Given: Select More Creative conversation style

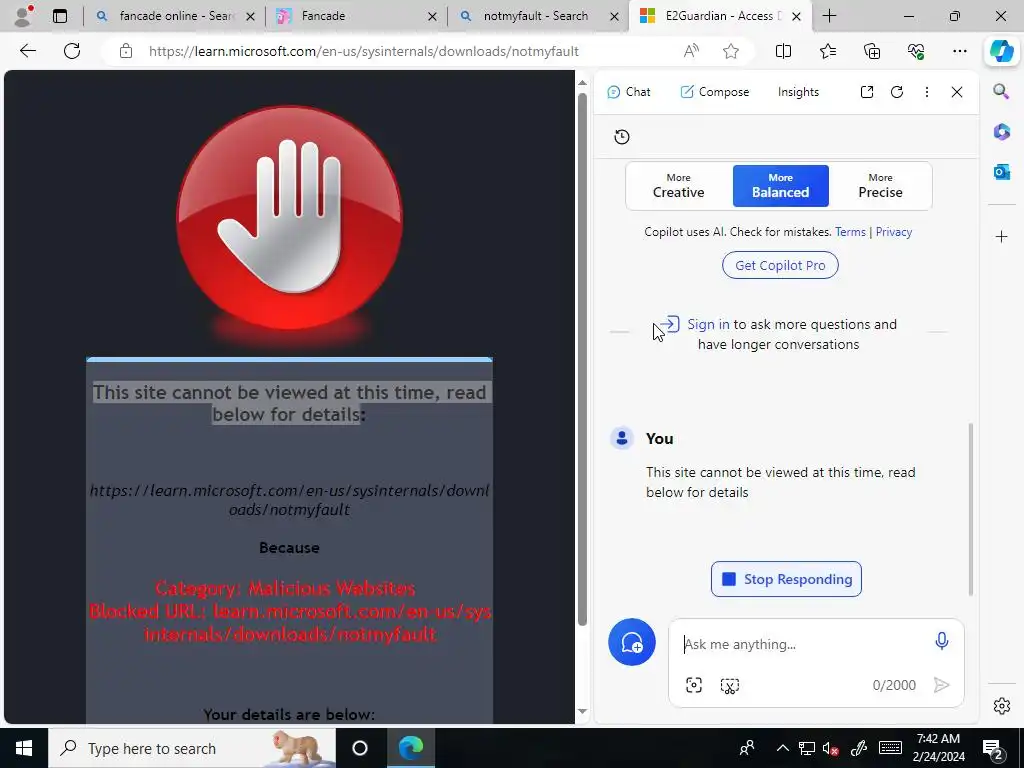Looking at the screenshot, I should click(x=679, y=186).
